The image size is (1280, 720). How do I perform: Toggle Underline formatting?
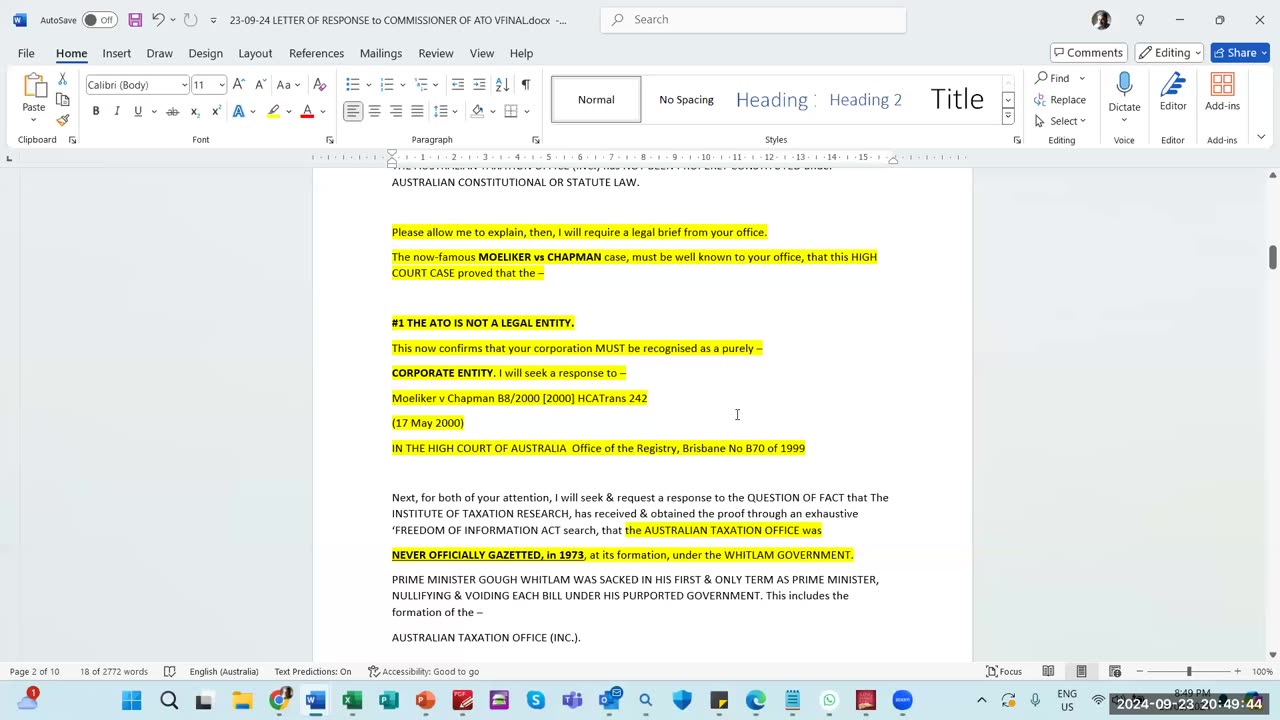[x=138, y=111]
